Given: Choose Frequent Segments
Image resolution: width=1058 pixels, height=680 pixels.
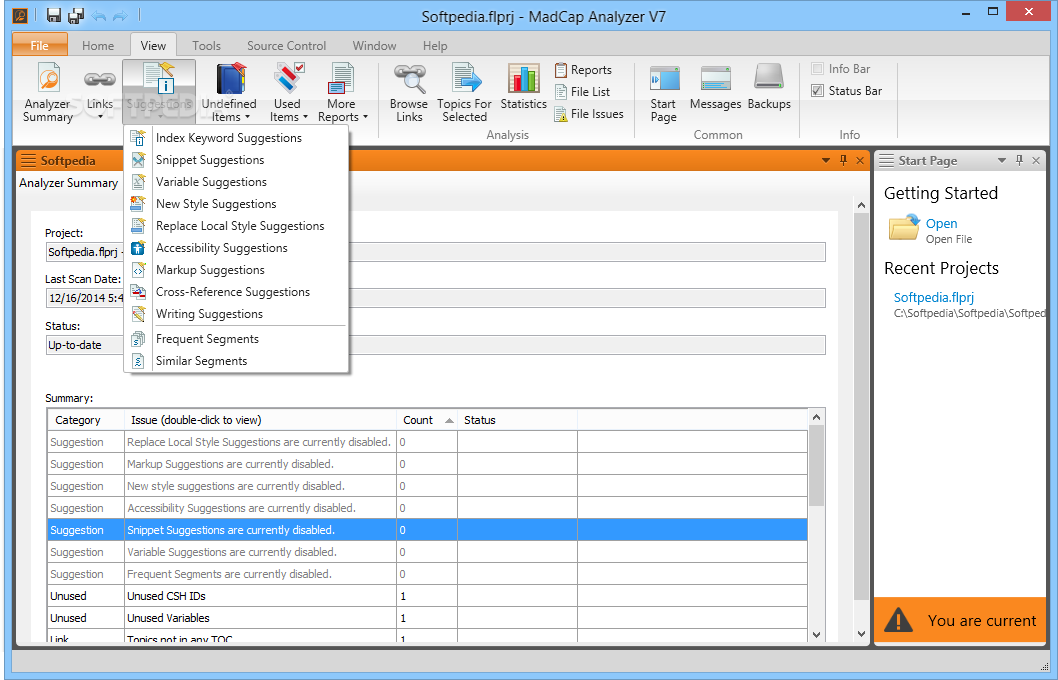Looking at the screenshot, I should pyautogui.click(x=236, y=339).
